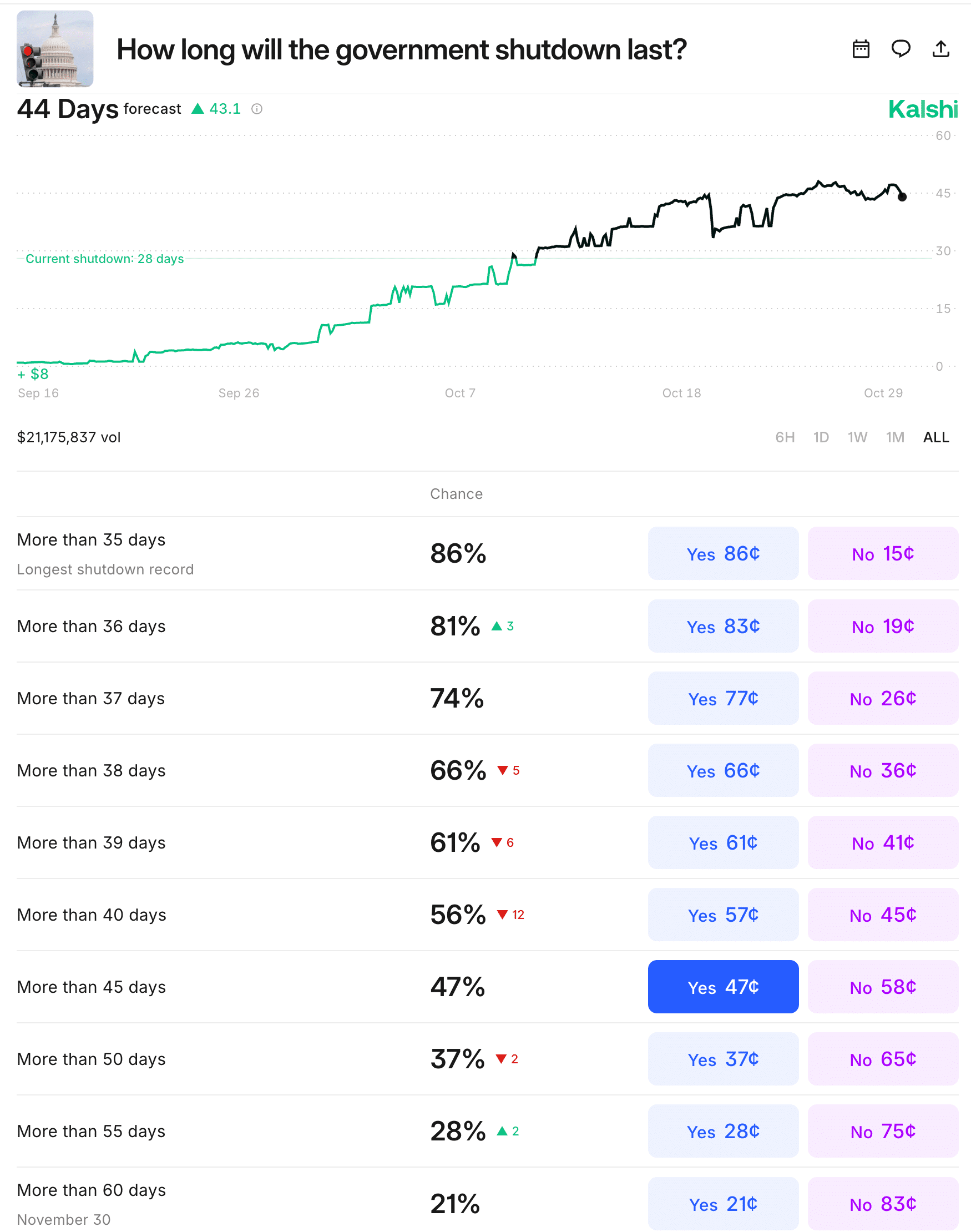The width and height of the screenshot is (971, 1232).
Task: Select the highlighted Yes 47¢ button
Action: pyautogui.click(x=722, y=986)
